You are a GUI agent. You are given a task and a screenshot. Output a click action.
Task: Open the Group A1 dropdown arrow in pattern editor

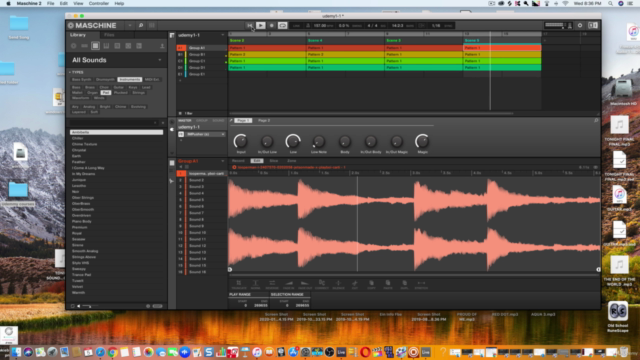pyautogui.click(x=223, y=161)
